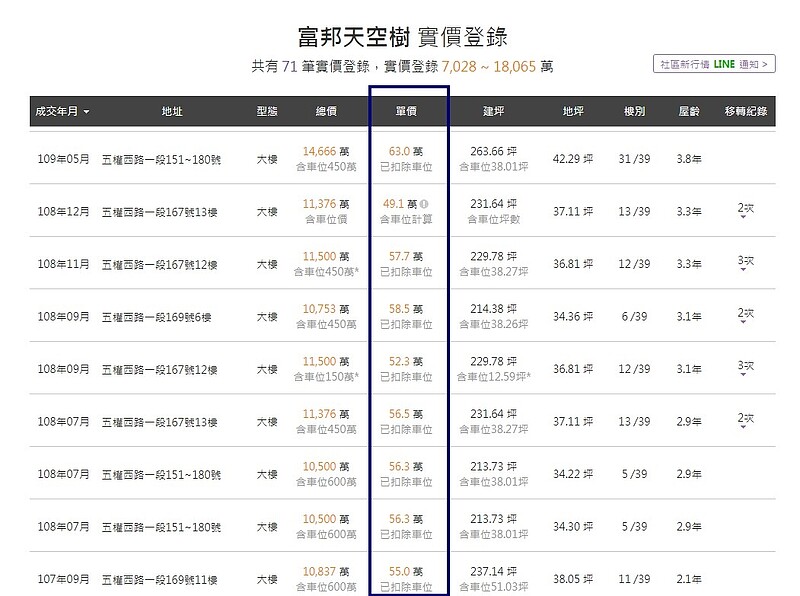Select the 63.0 萬 unit price
800x596 pixels.
[x=406, y=152]
